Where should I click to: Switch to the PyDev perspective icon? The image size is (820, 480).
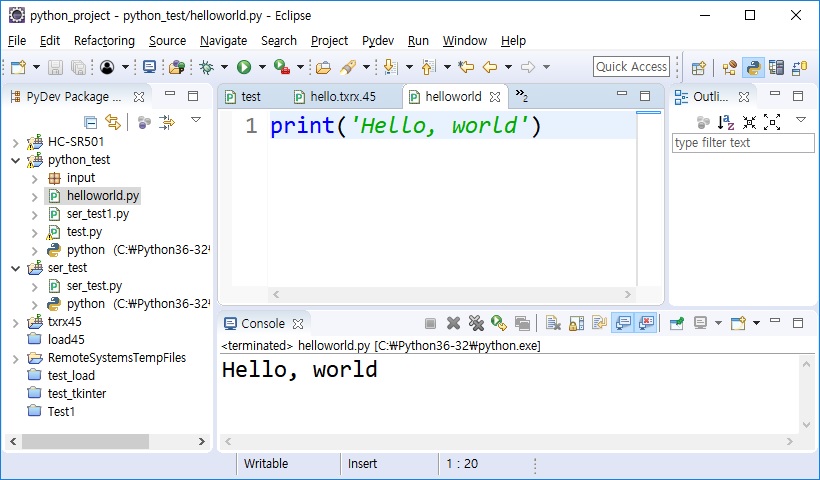754,67
